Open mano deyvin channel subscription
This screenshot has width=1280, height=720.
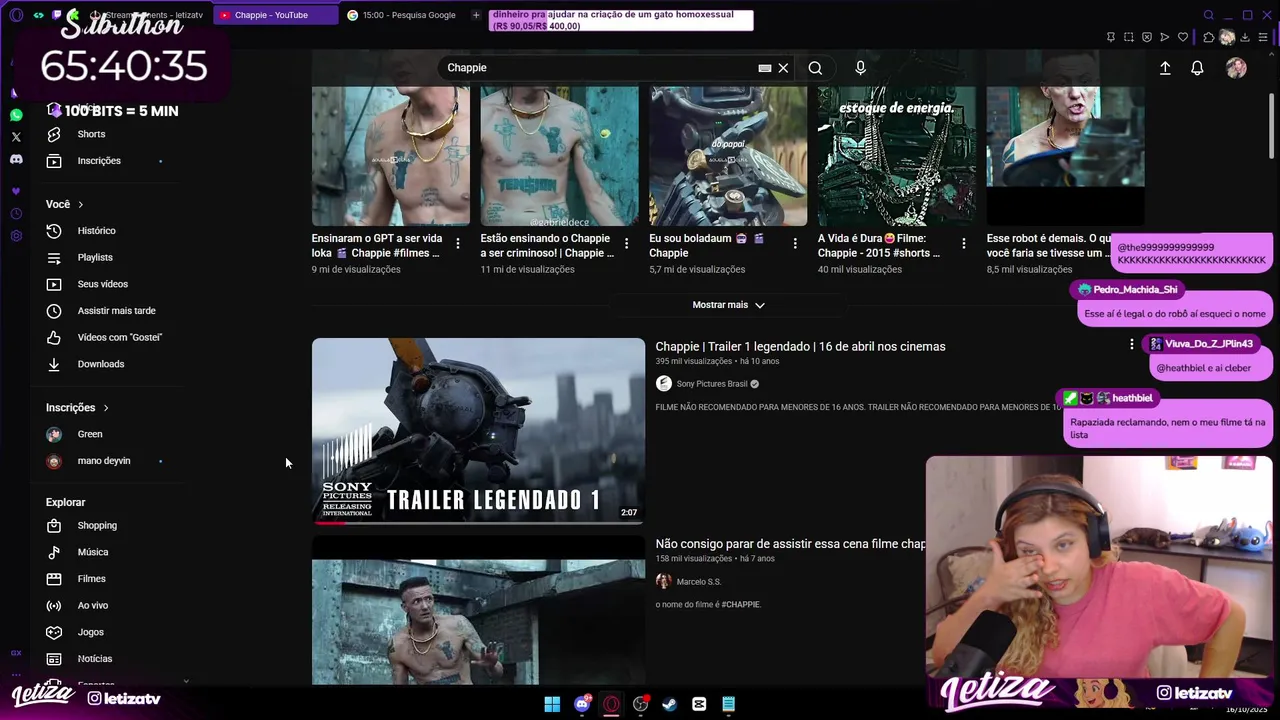point(106,461)
